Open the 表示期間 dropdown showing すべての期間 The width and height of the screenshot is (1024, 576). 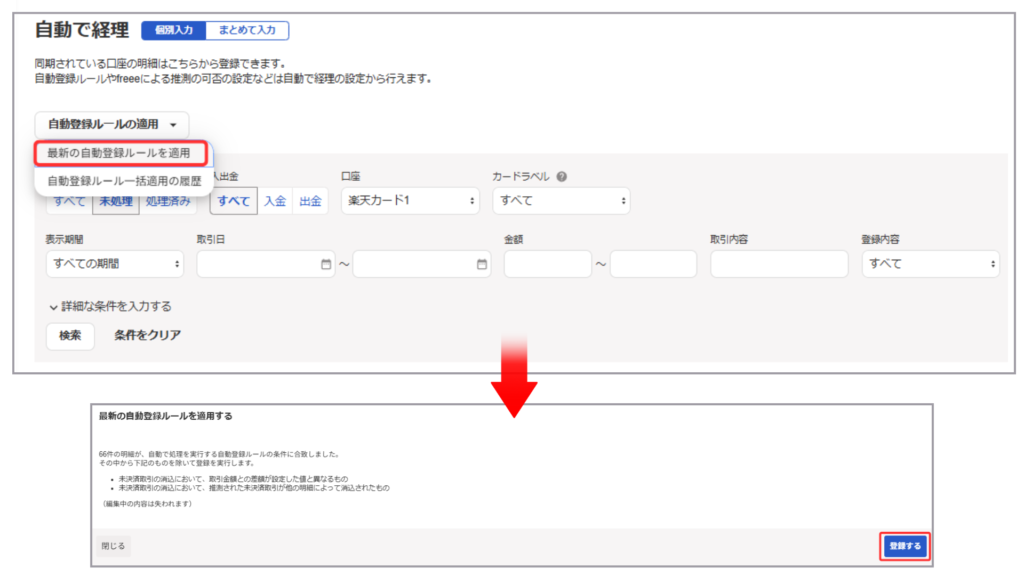click(x=115, y=264)
